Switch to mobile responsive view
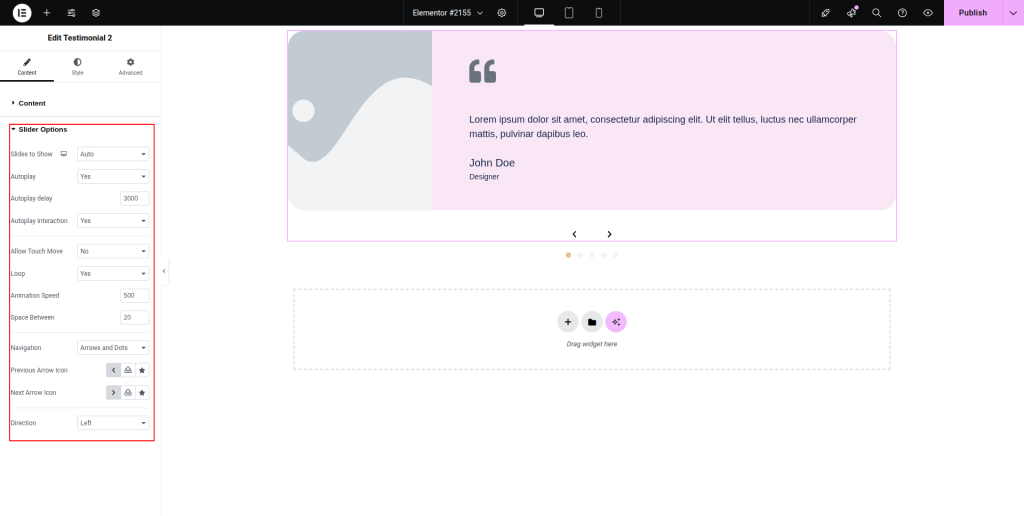The height and width of the screenshot is (516, 1024). click(598, 12)
